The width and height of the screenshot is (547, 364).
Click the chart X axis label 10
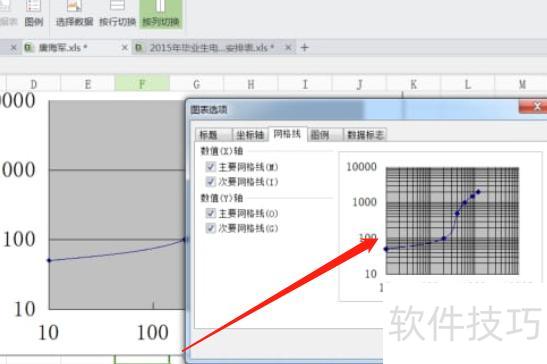48,332
